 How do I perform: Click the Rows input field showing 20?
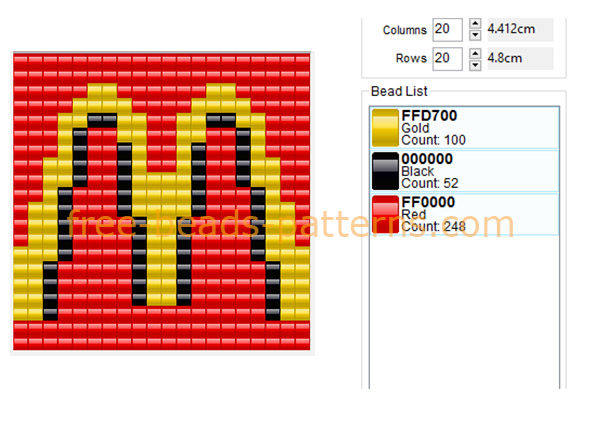coord(447,59)
